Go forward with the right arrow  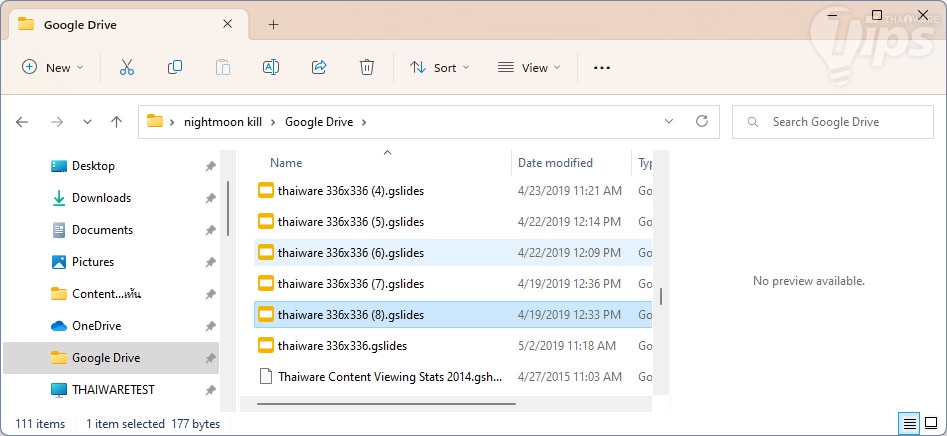57,122
